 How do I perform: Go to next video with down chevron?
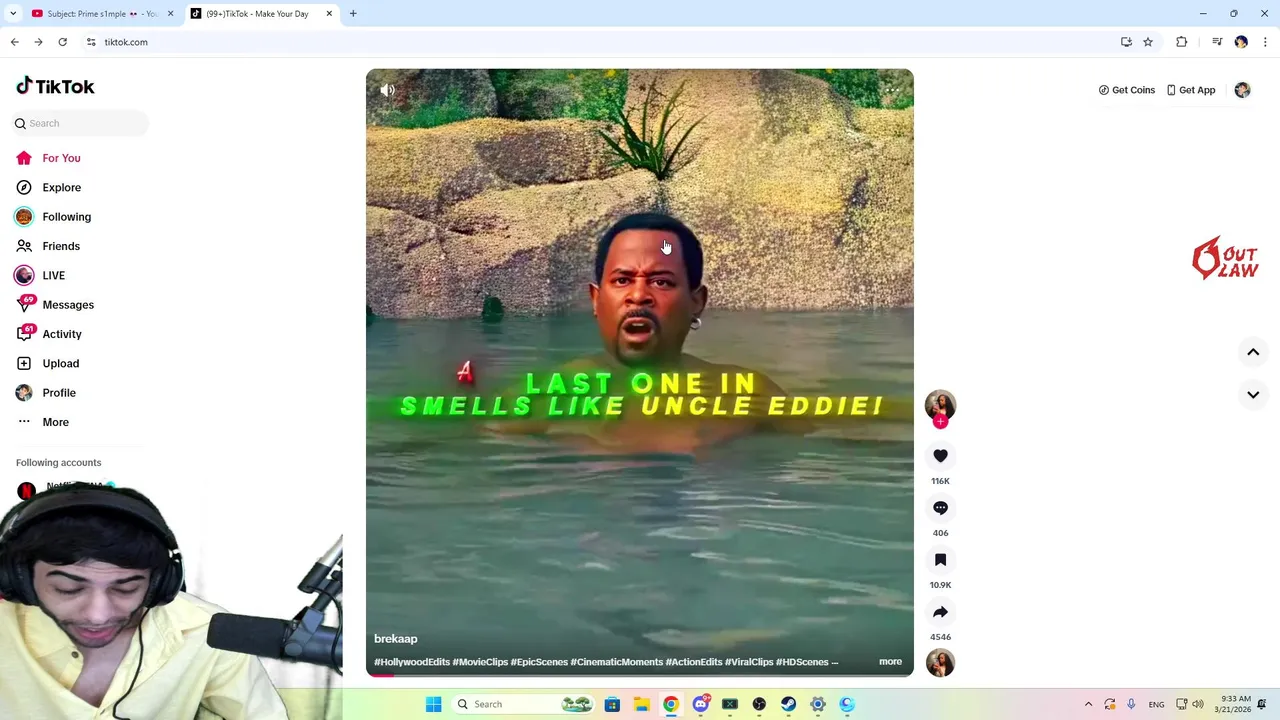1253,395
